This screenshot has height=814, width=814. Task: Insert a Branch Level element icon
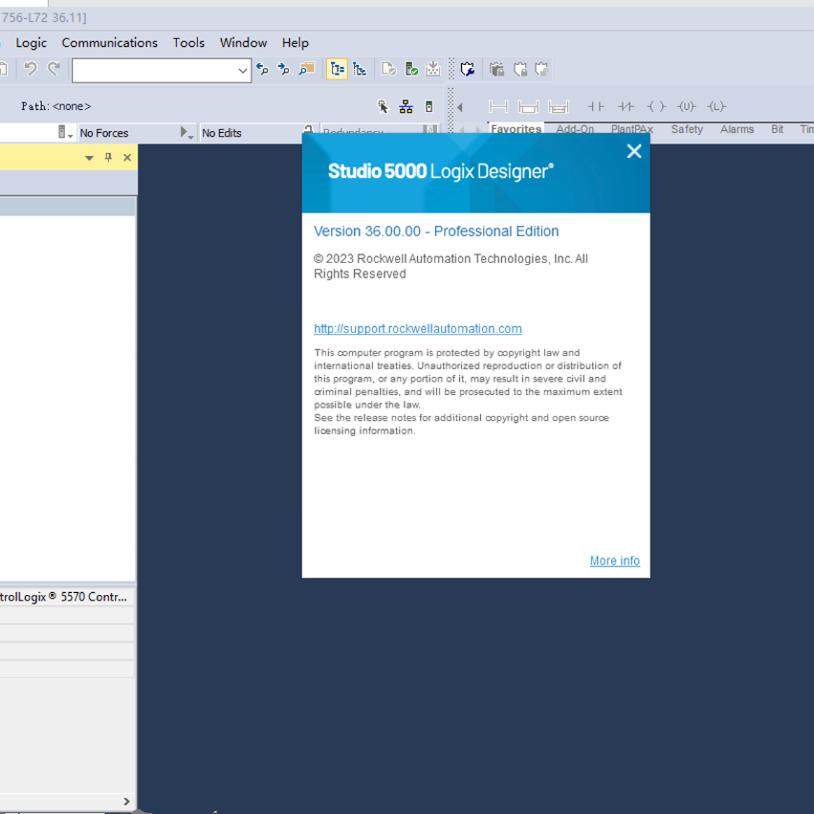[558, 107]
